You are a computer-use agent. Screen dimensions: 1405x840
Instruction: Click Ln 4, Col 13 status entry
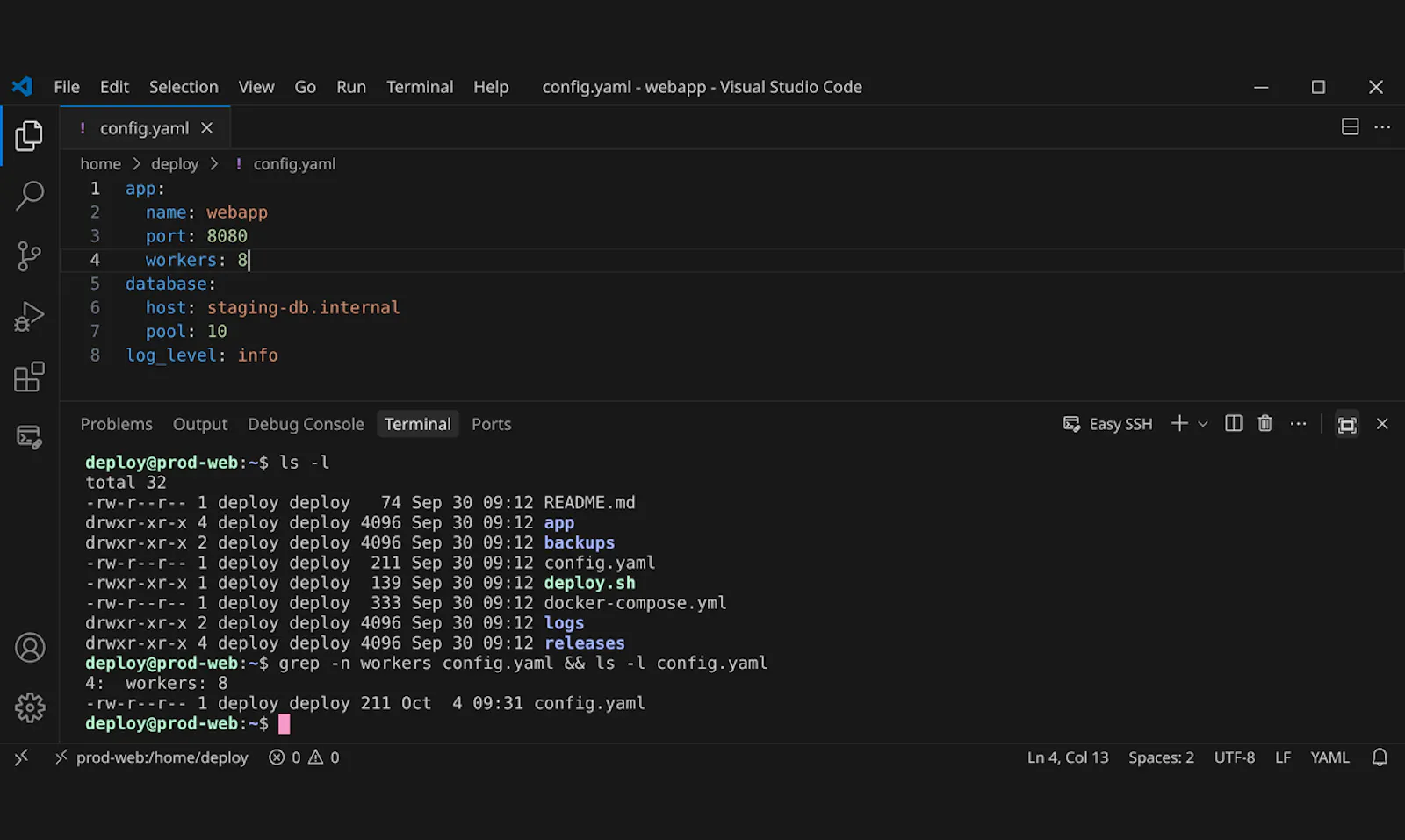click(x=1068, y=757)
